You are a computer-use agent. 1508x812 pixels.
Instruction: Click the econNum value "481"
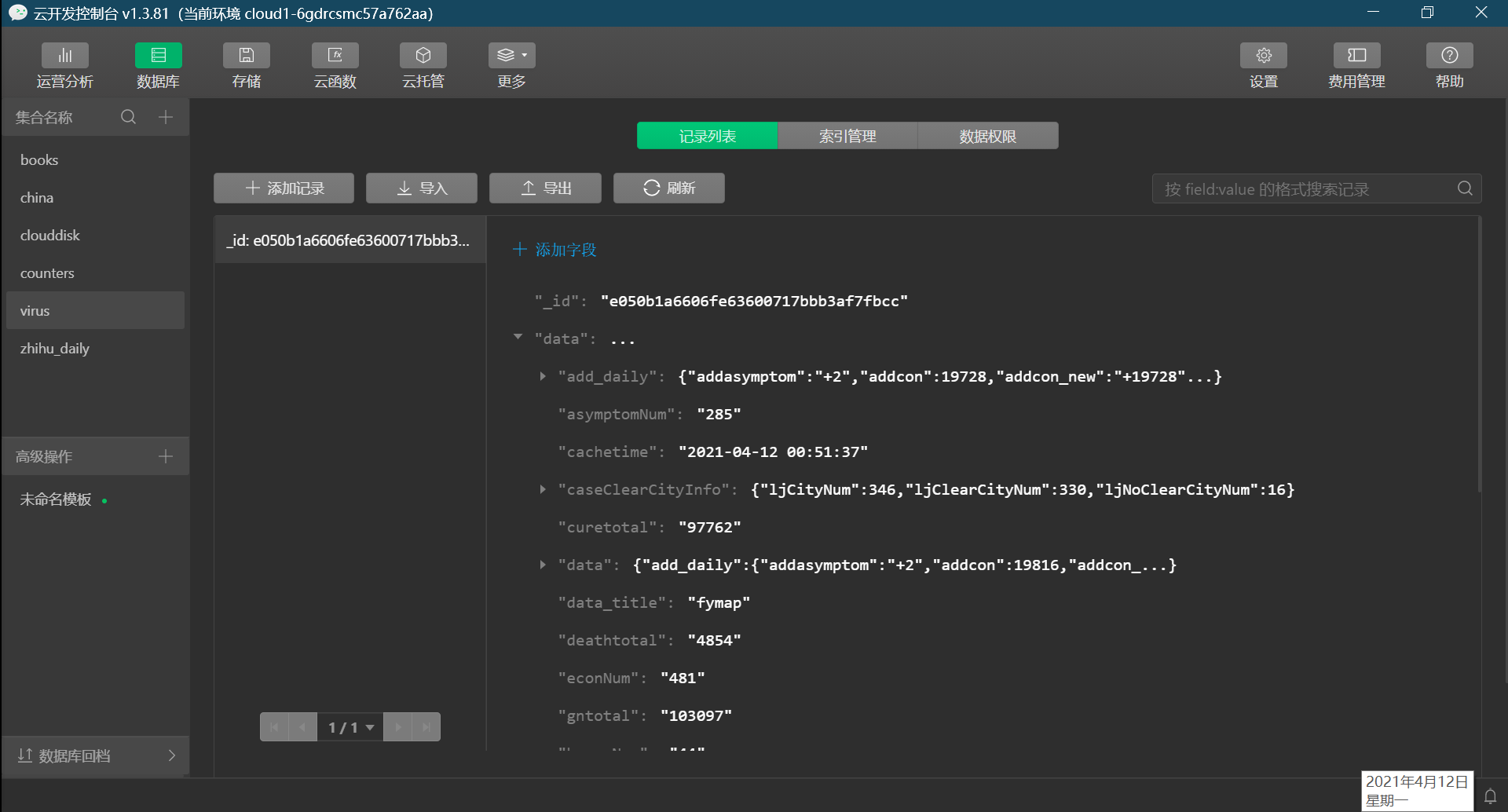(683, 678)
